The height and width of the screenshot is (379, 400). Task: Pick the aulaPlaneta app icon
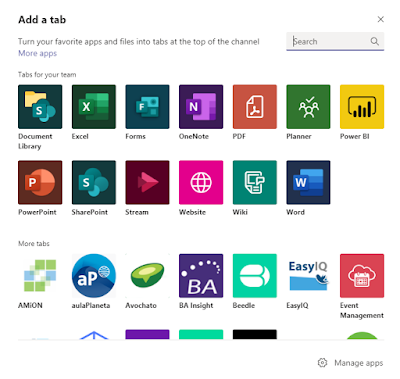tap(94, 276)
